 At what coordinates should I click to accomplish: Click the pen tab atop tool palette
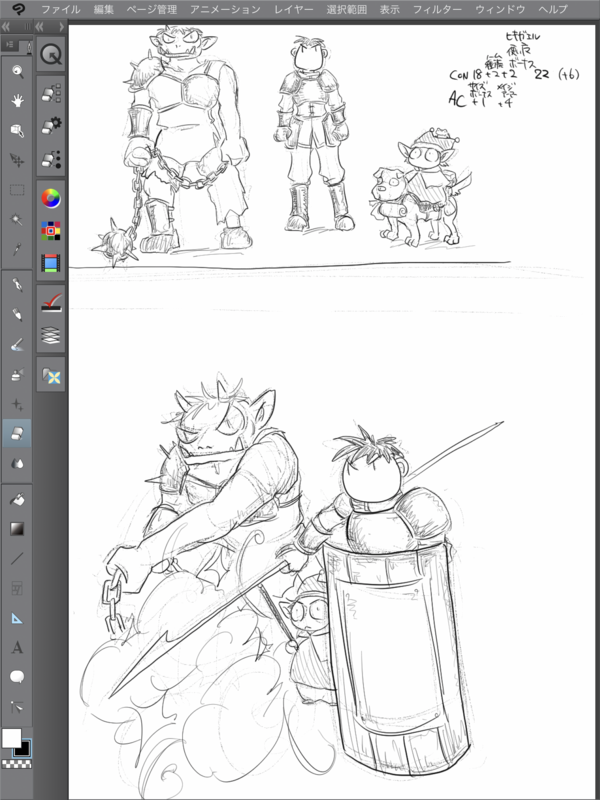click(29, 47)
